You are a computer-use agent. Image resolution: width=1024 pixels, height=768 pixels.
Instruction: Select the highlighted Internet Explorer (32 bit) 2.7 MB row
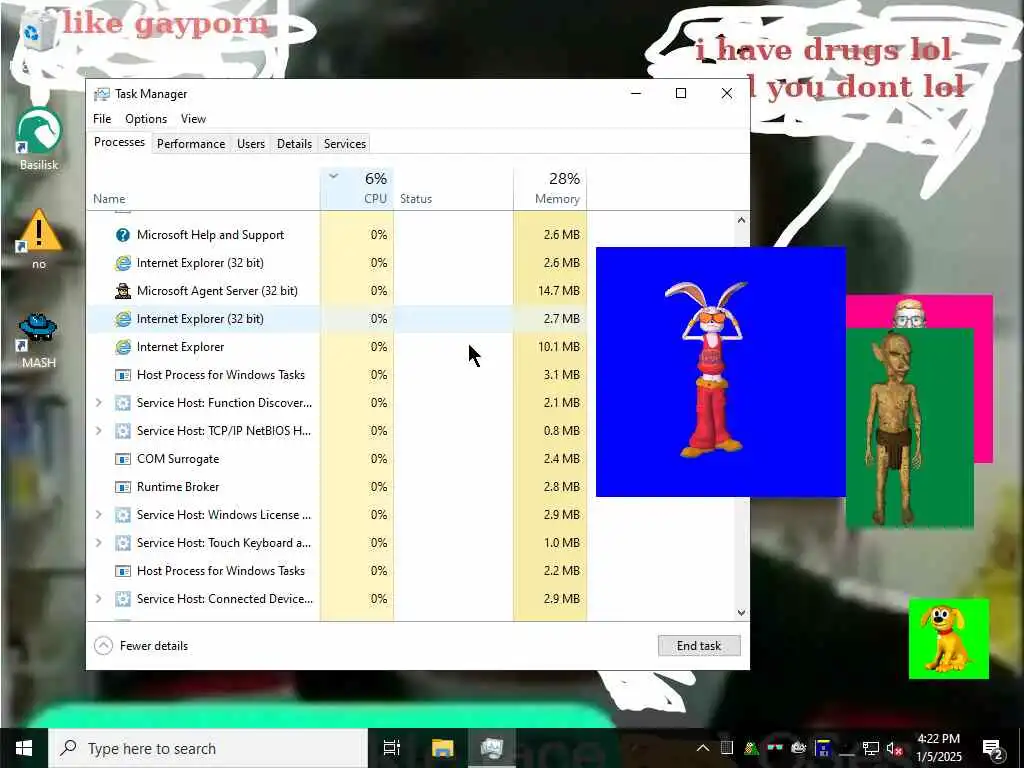click(x=336, y=319)
